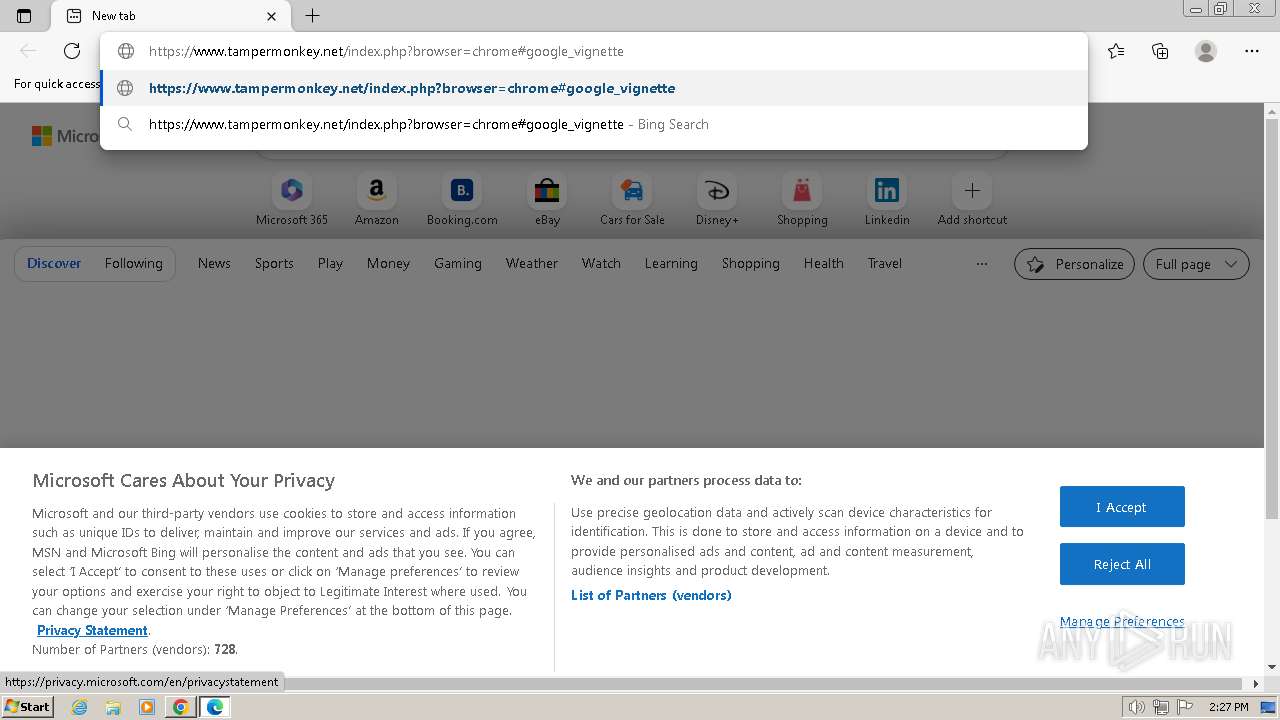
Task: Open the Weather category
Action: [532, 263]
